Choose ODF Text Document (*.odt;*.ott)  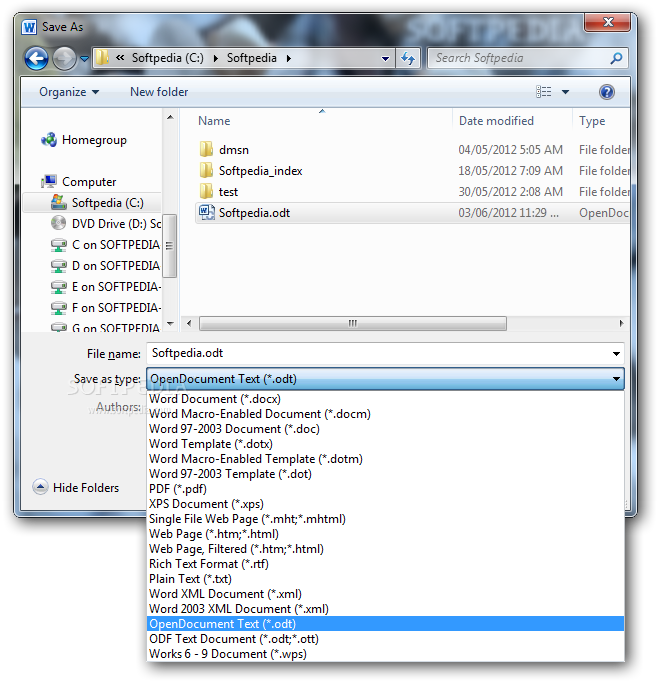coord(385,639)
